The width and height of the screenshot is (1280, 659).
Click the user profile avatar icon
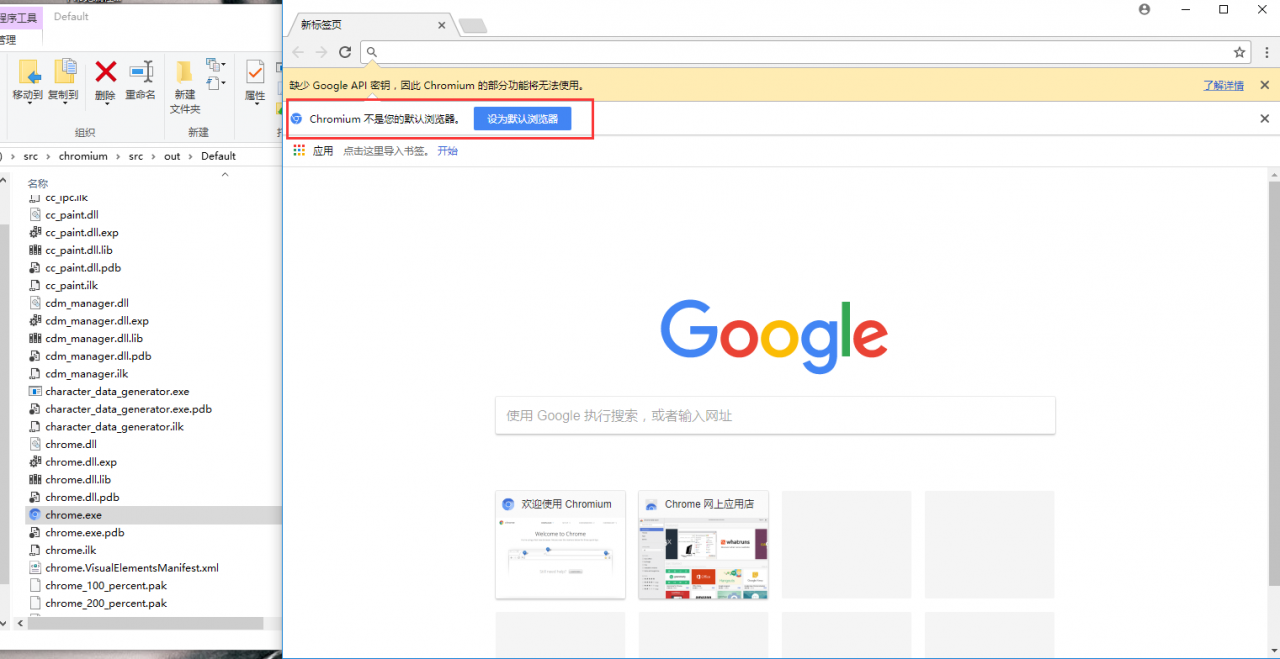[1145, 9]
